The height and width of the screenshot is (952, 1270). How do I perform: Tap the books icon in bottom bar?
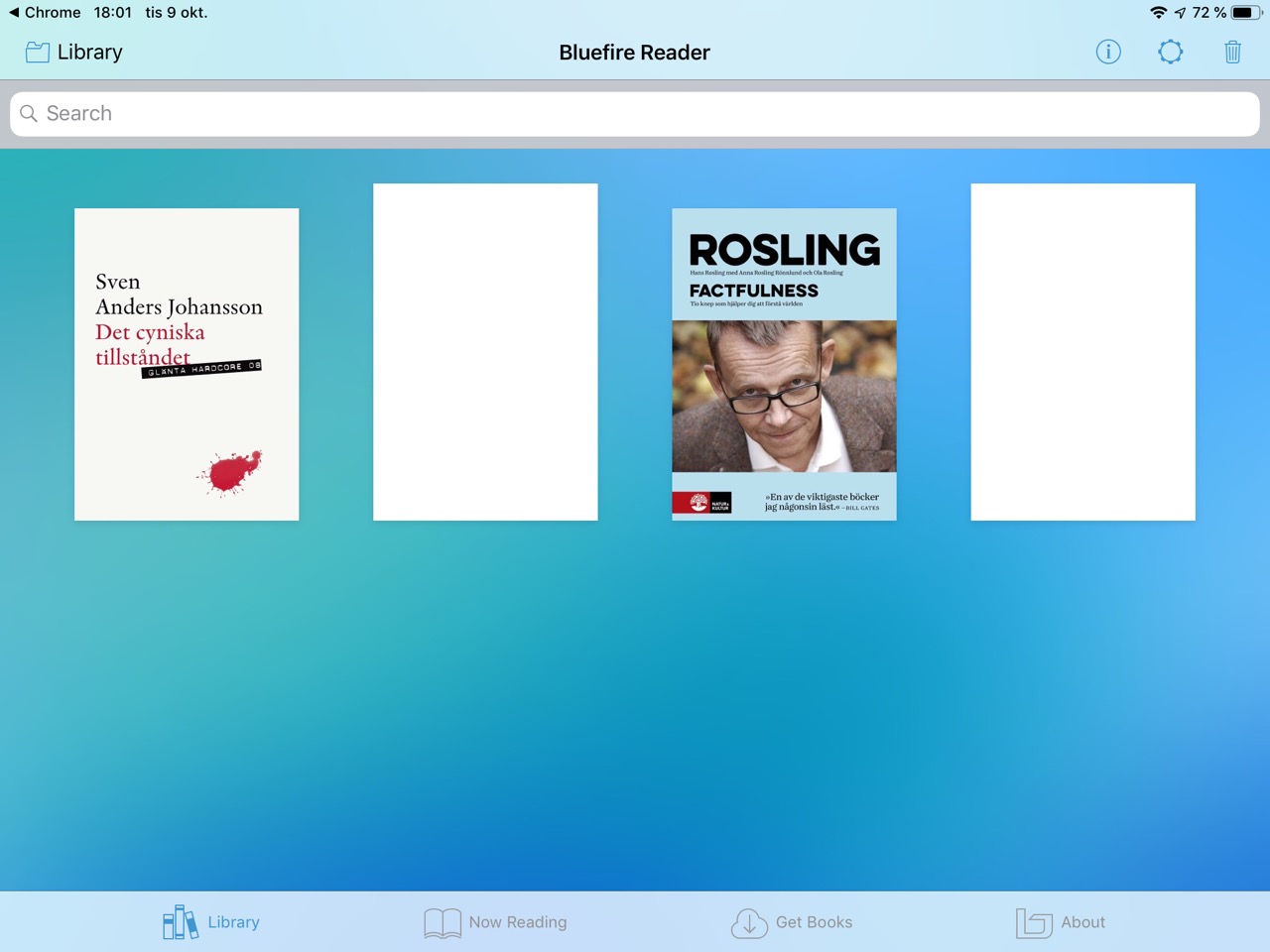coord(180,922)
